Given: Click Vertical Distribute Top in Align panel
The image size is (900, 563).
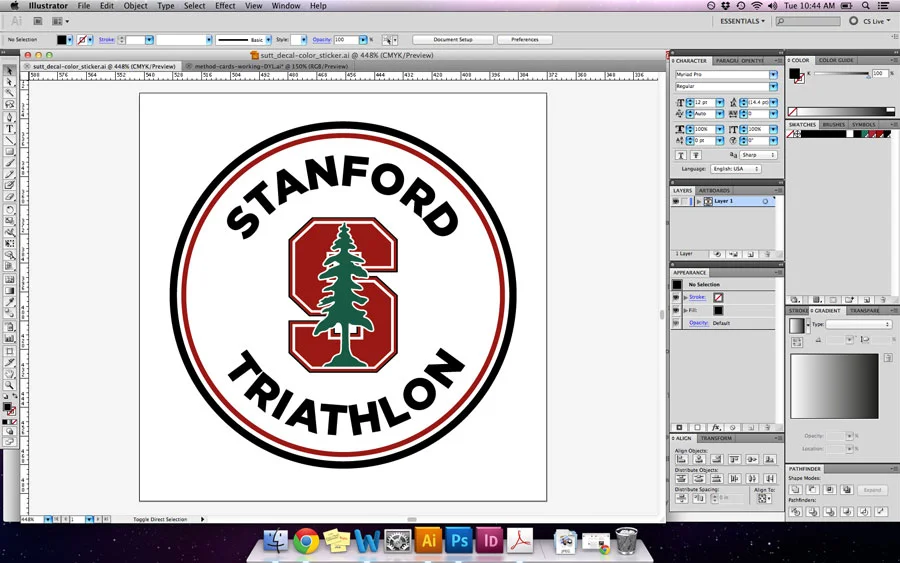Looking at the screenshot, I should coord(682,479).
